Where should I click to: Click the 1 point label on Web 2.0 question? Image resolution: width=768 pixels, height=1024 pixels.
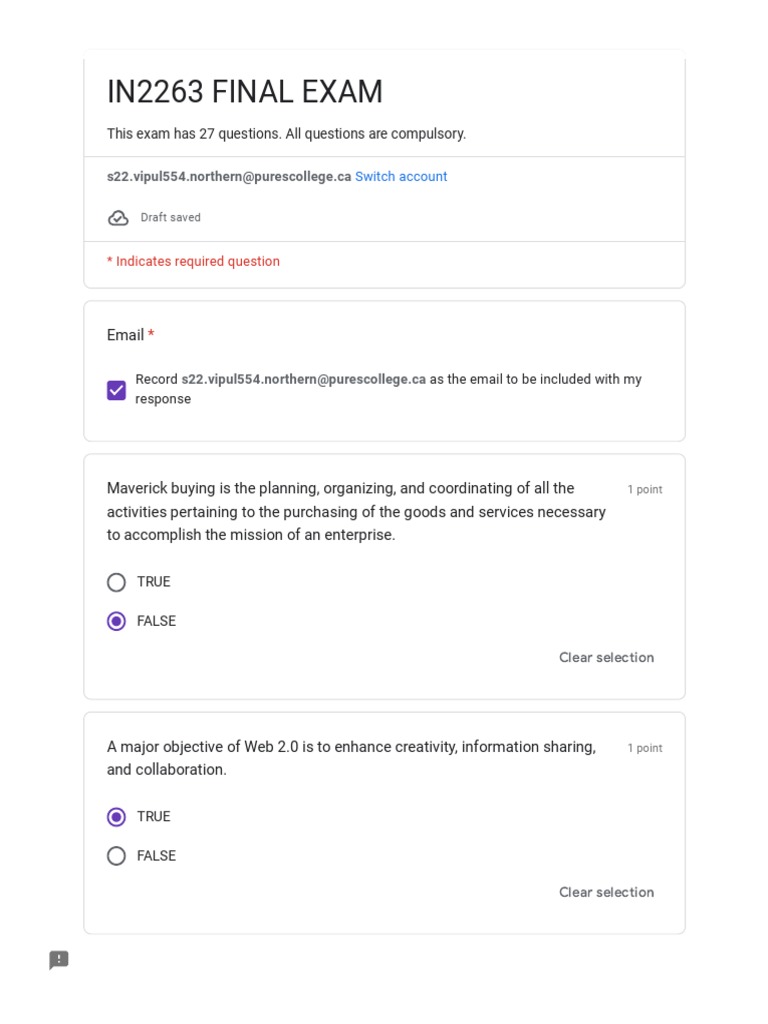click(x=645, y=748)
